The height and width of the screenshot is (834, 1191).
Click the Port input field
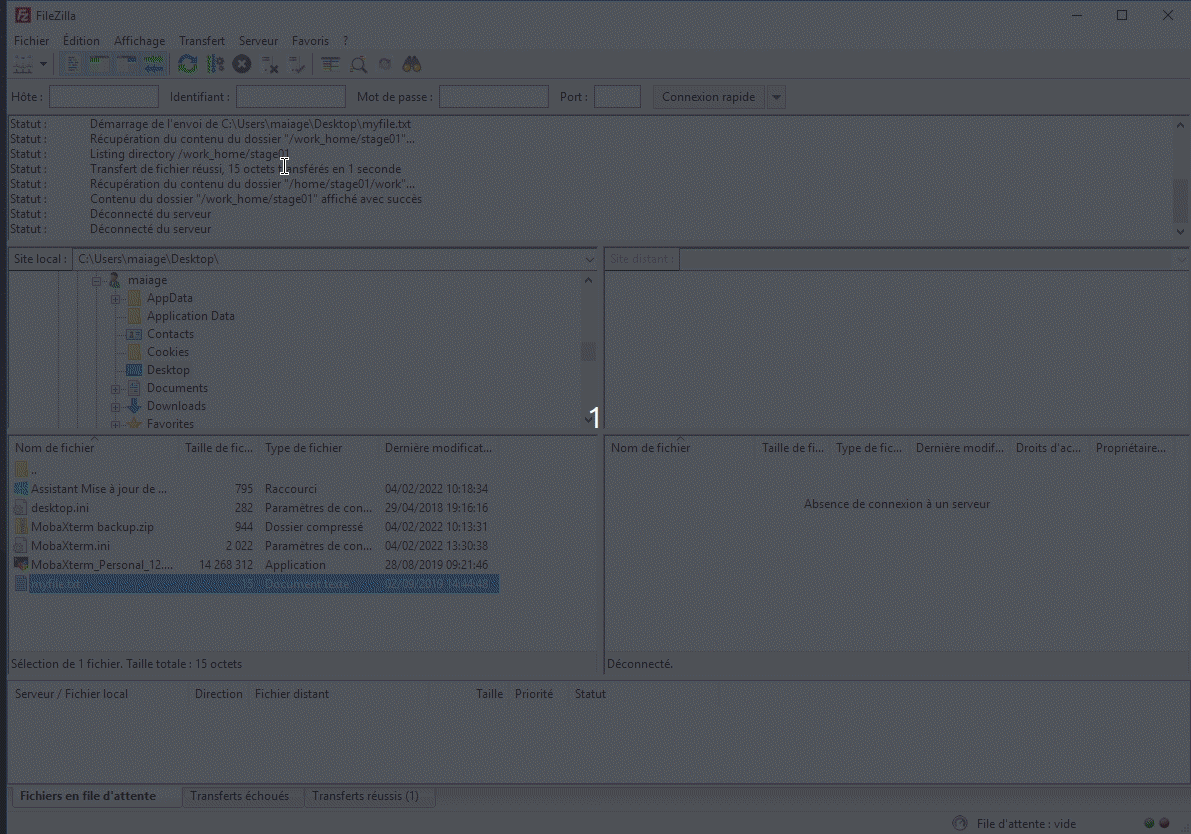(x=618, y=97)
